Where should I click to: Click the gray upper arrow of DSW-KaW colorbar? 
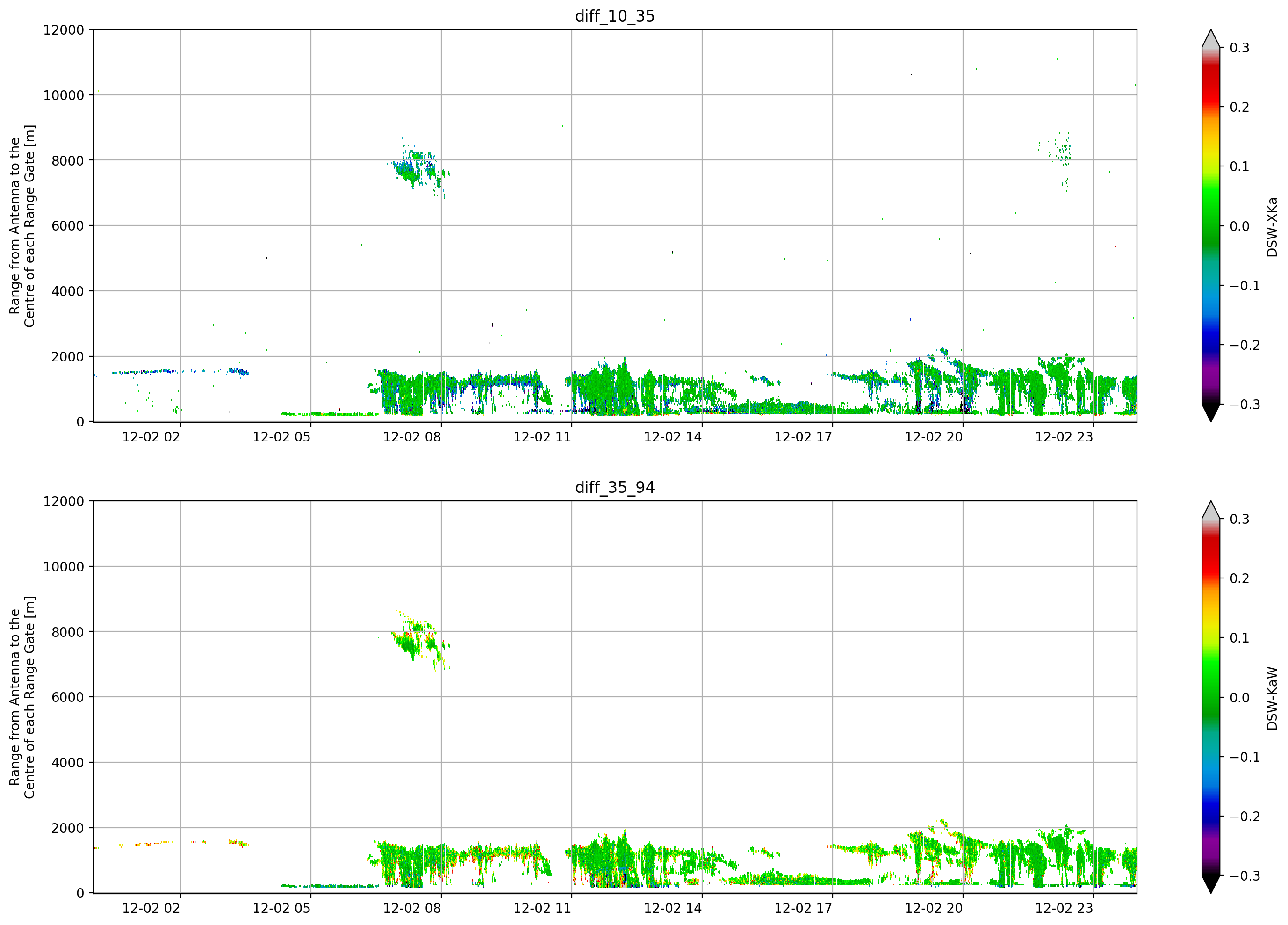(x=1211, y=511)
